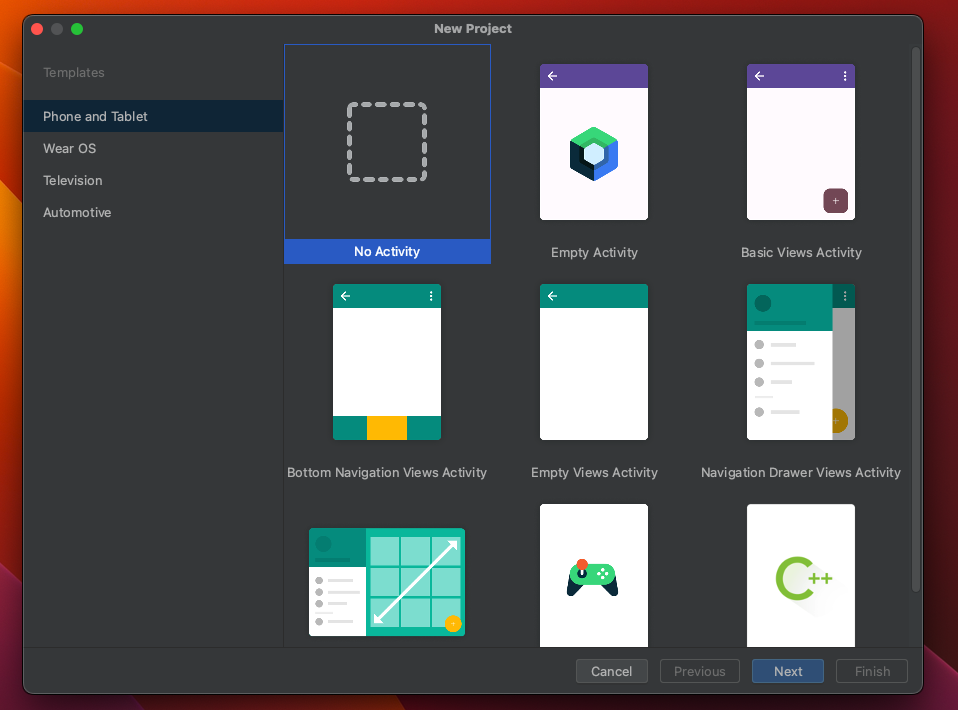Select the No Activity template

pos(387,150)
